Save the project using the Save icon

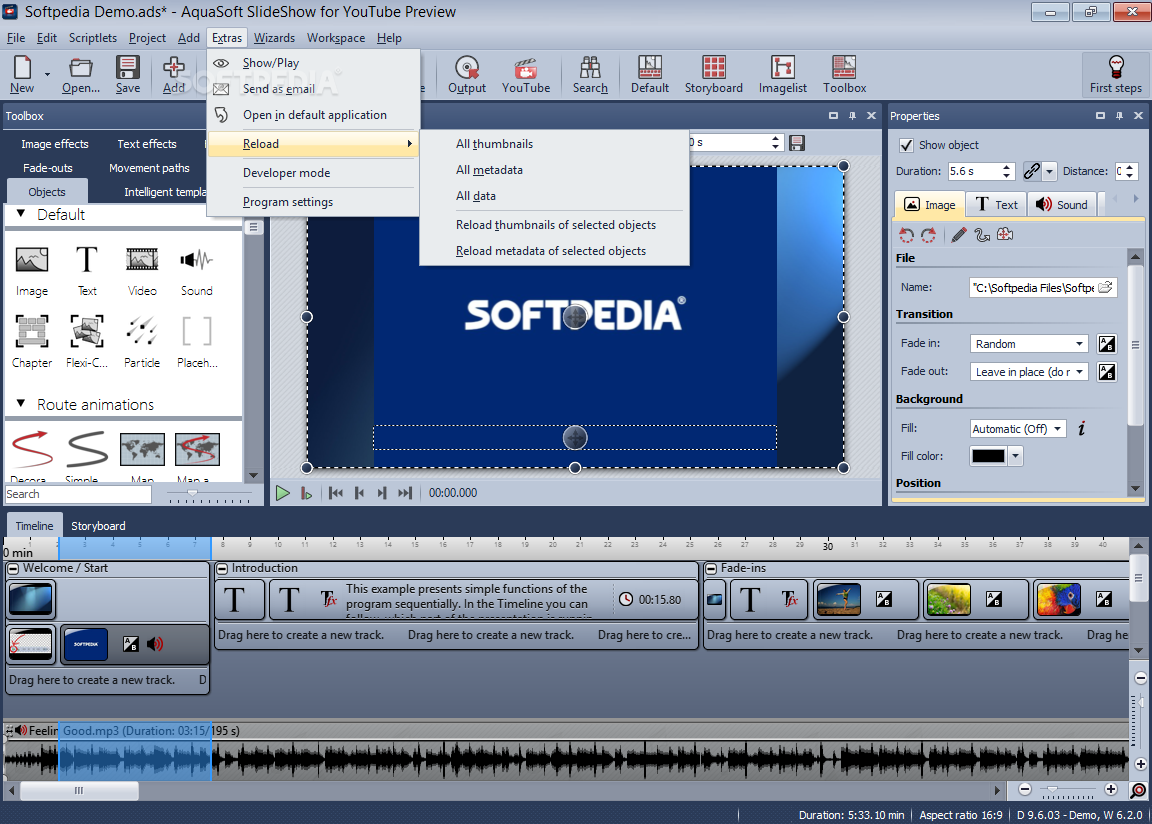pyautogui.click(x=128, y=74)
